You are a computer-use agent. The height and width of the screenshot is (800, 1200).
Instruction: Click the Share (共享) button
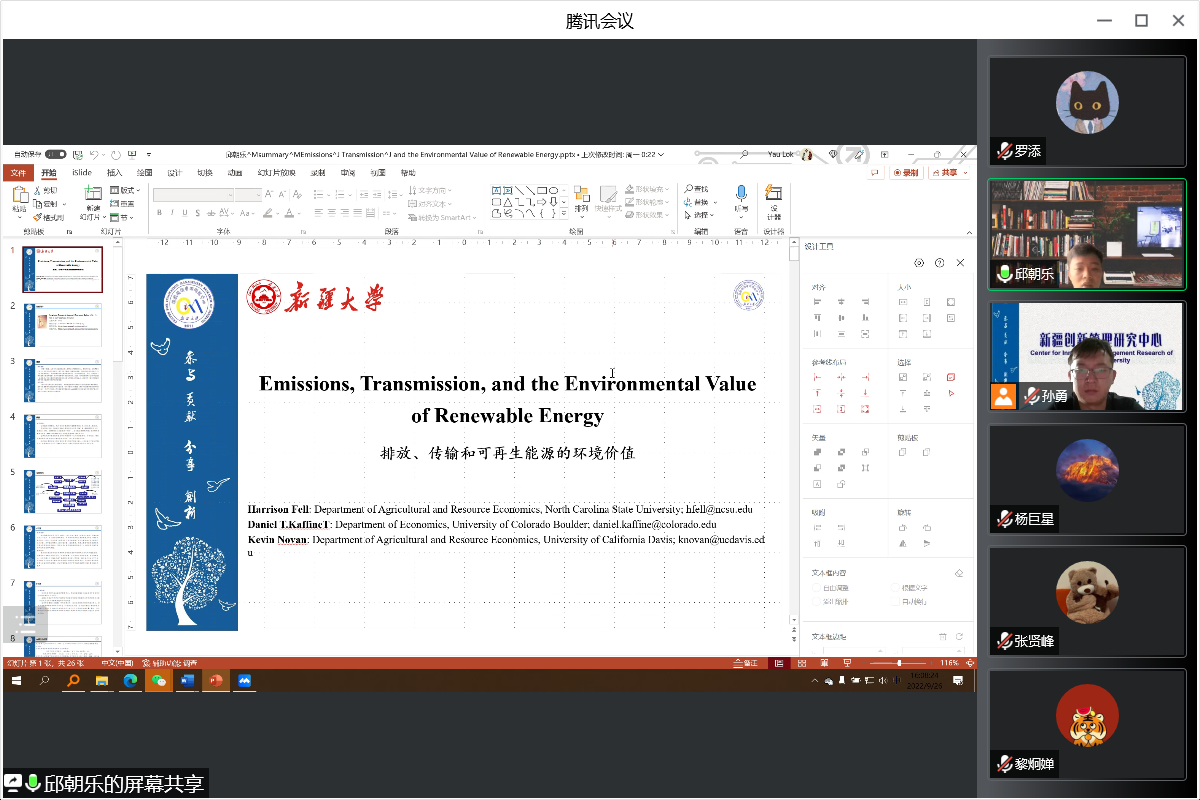point(949,173)
